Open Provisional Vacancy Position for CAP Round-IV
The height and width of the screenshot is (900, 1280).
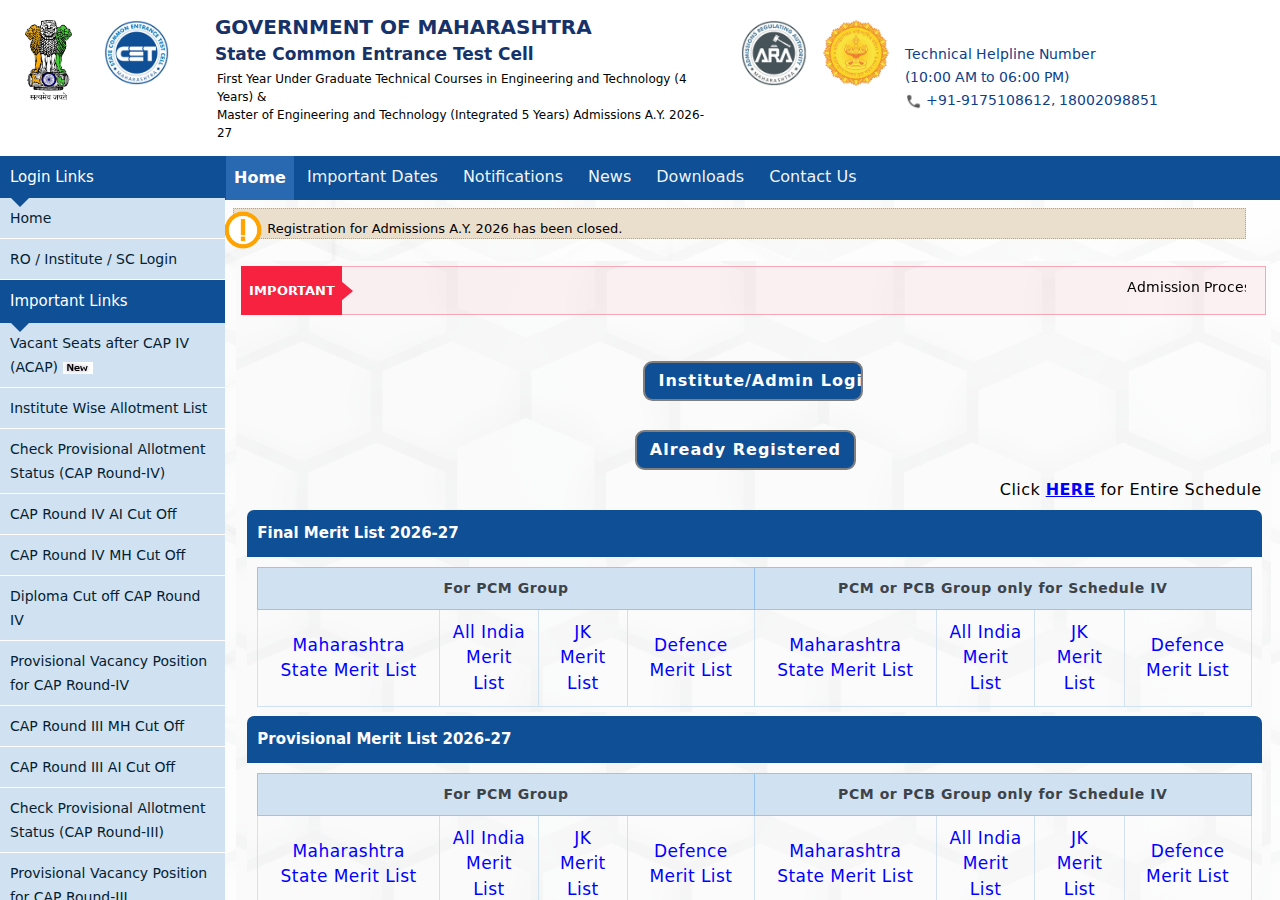tap(112, 673)
